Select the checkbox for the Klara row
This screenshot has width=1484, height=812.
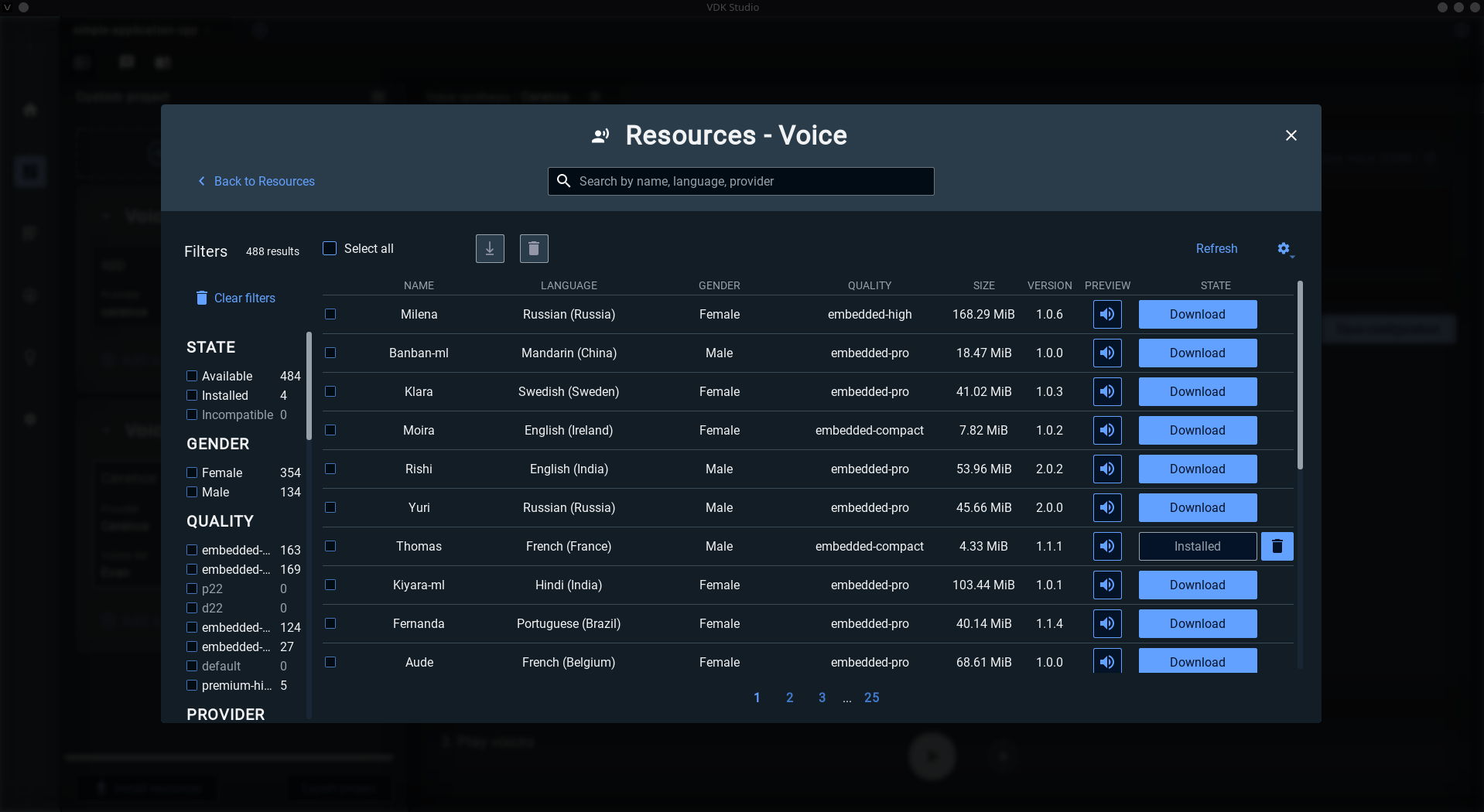pyautogui.click(x=330, y=391)
